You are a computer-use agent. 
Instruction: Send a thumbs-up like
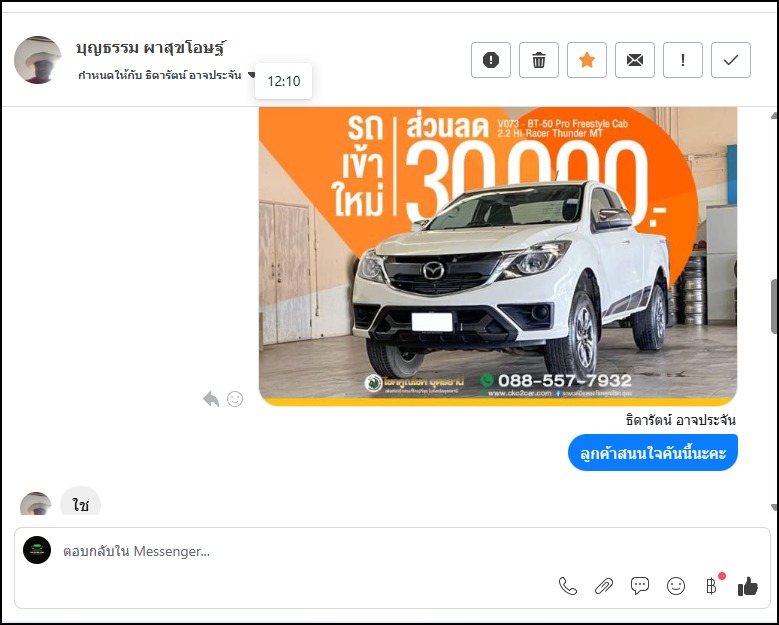(x=748, y=586)
